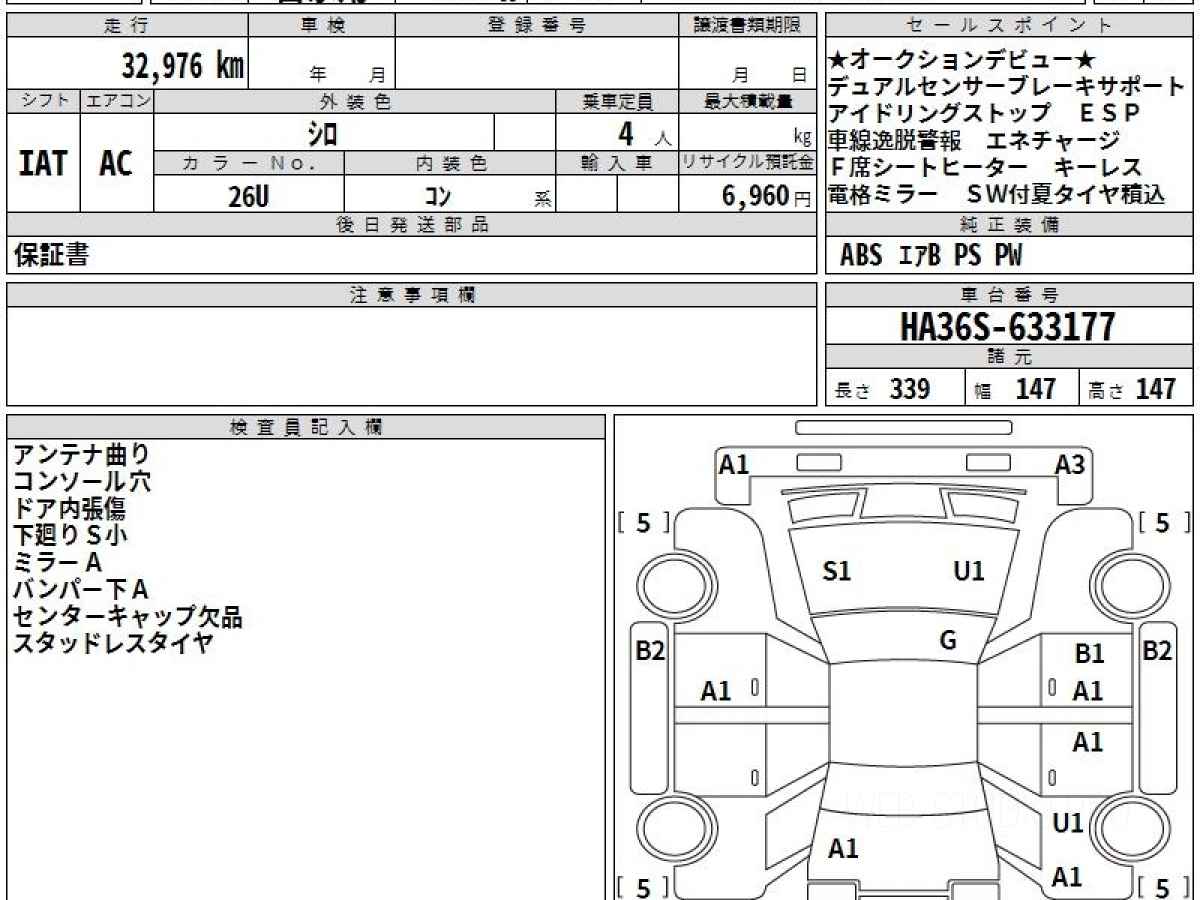Click the 純正装備 header

[x=1010, y=225]
